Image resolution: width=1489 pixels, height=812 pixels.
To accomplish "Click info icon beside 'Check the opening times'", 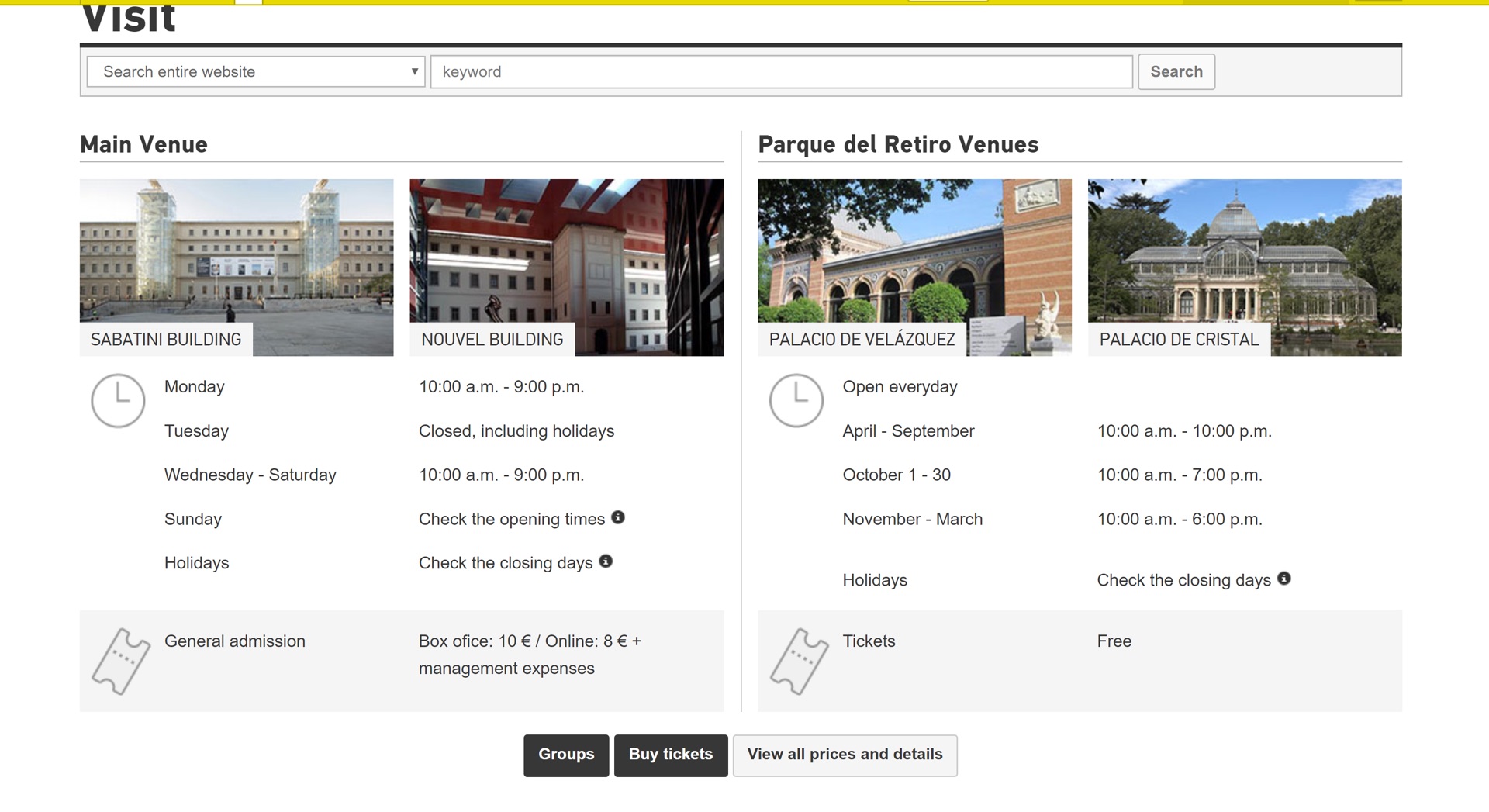I will click(618, 517).
